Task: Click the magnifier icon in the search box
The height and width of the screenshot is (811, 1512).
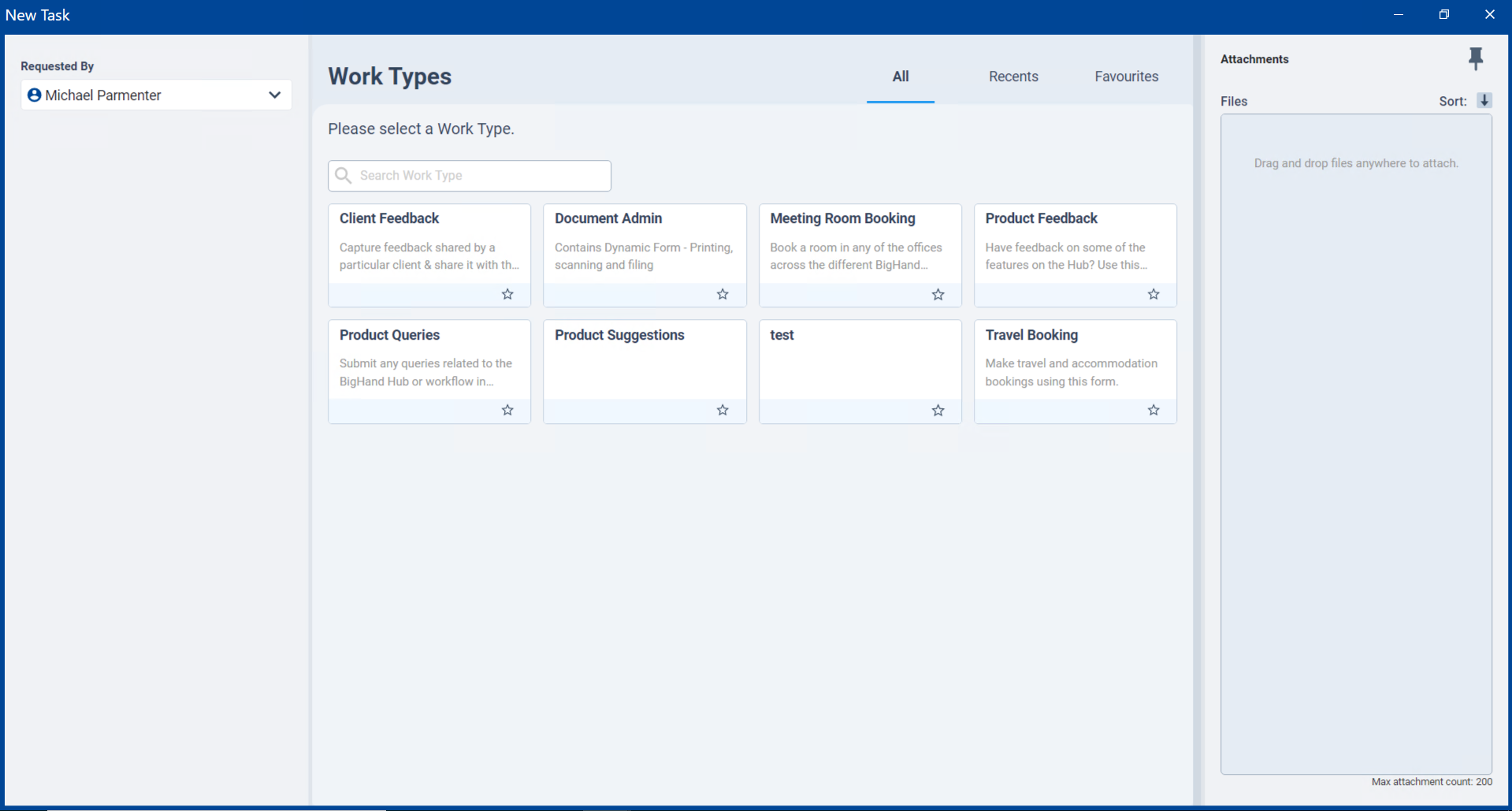Action: pyautogui.click(x=344, y=175)
